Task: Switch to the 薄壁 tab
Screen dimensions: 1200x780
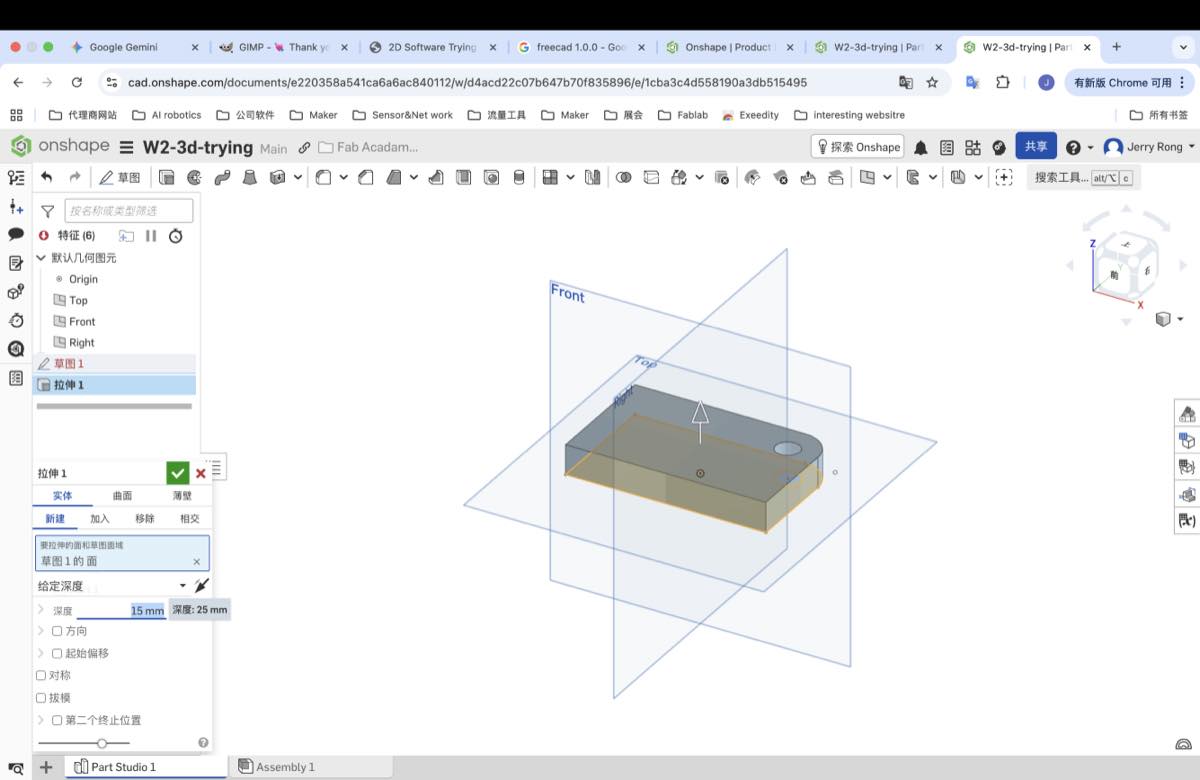Action: pos(182,495)
